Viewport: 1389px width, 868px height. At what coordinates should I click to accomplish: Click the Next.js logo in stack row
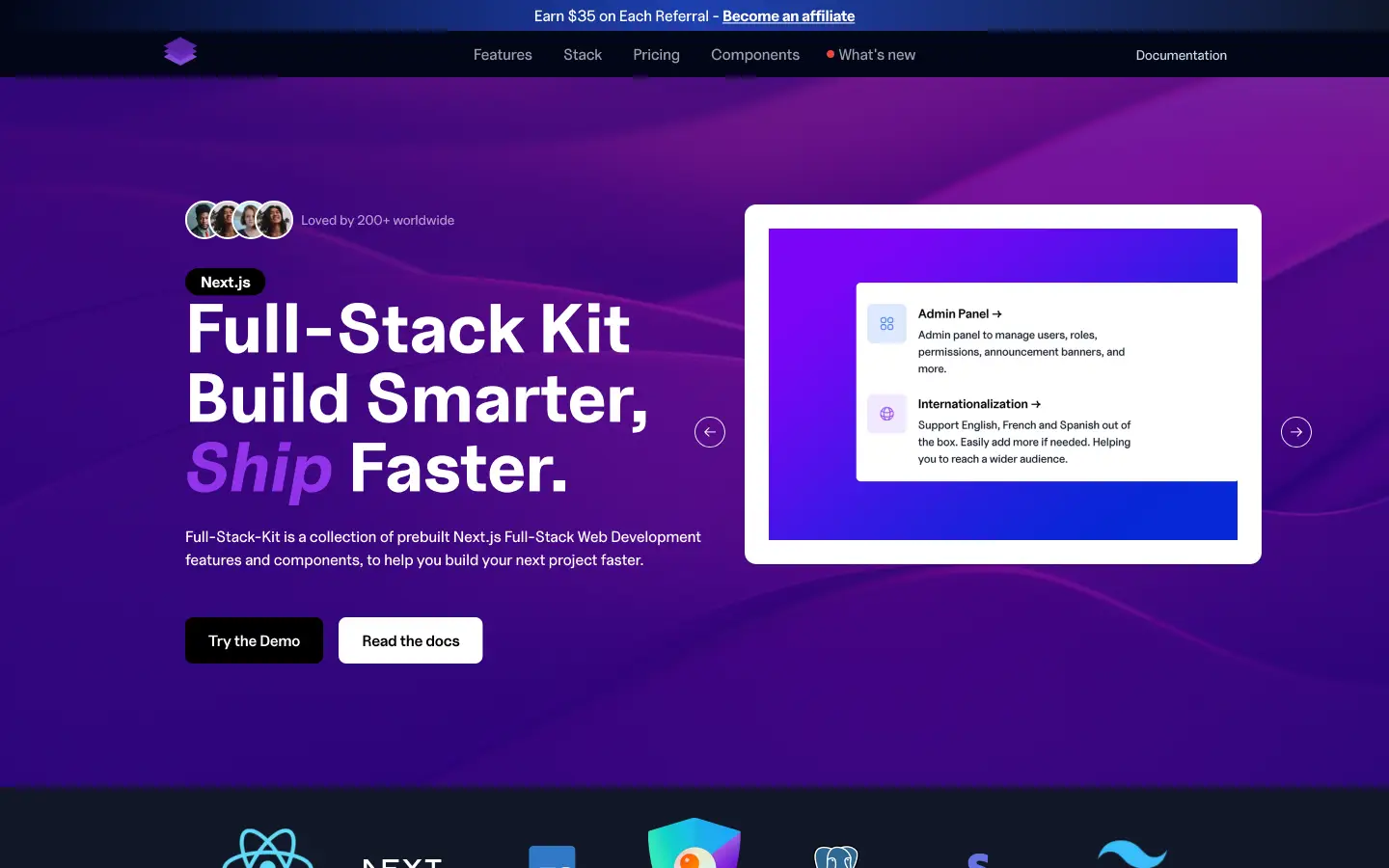coord(402,862)
